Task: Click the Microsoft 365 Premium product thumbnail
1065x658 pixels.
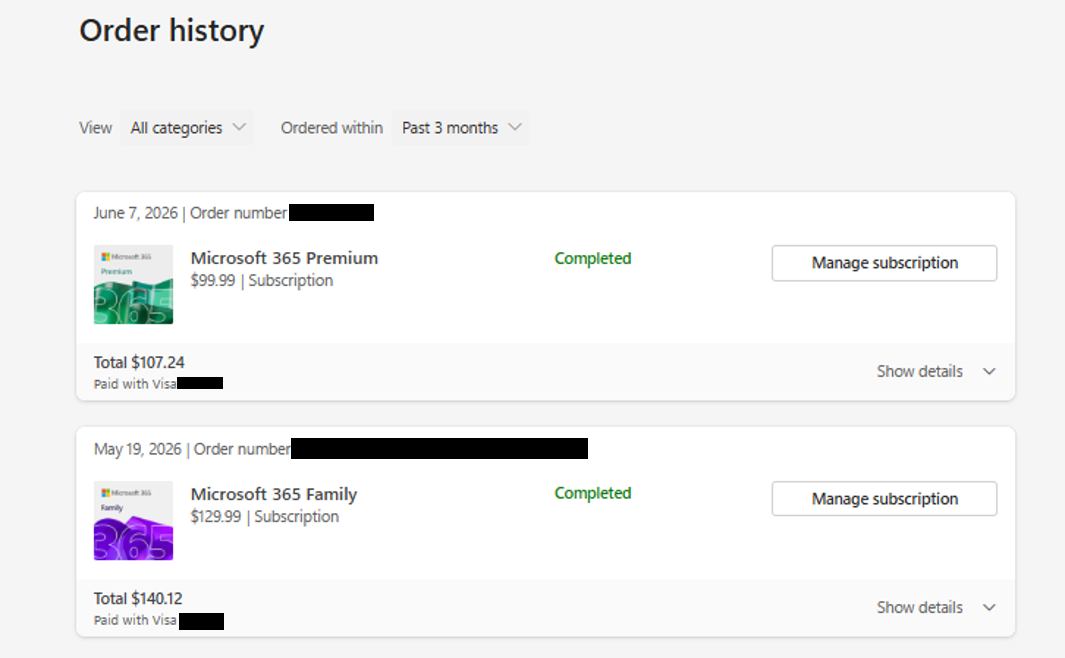Action: point(133,285)
